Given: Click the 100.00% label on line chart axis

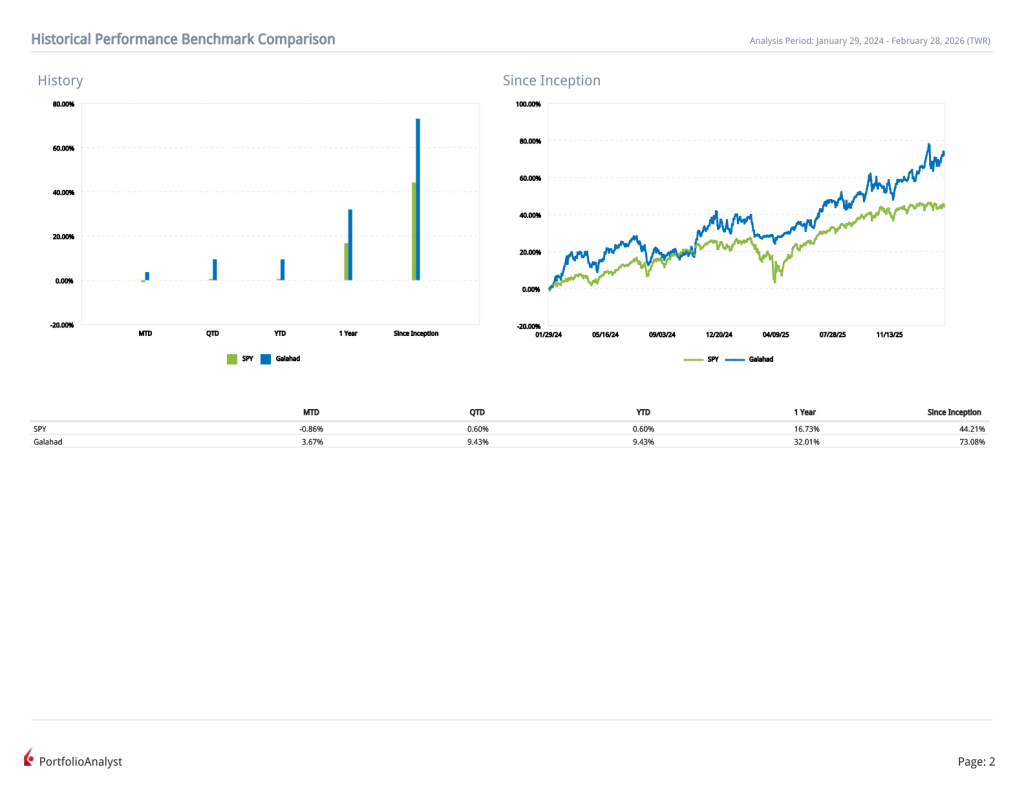Looking at the screenshot, I should click(x=528, y=105).
